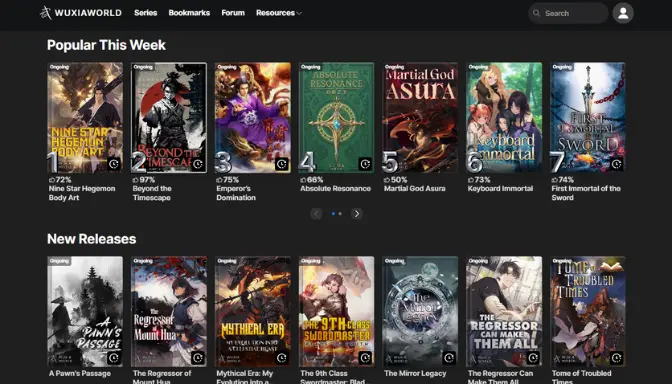Click the thumbs-up 97% rating icon

point(135,180)
